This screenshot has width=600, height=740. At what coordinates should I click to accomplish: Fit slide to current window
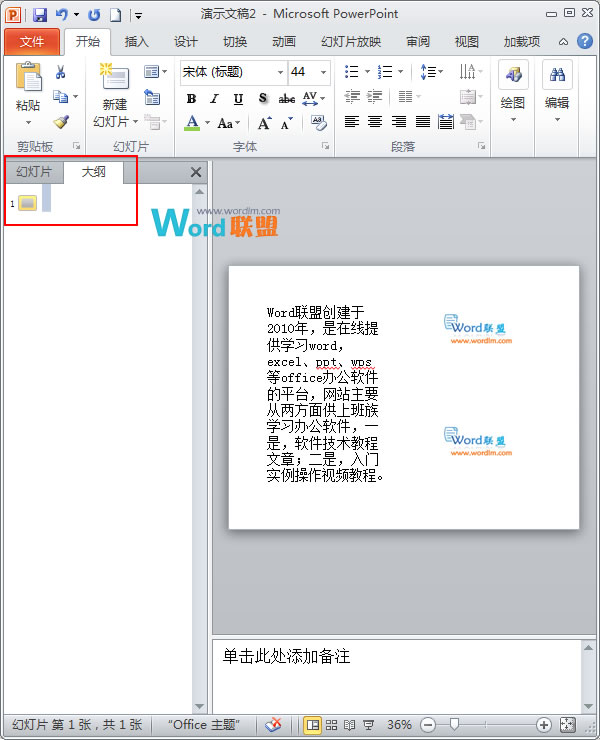pyautogui.click(x=567, y=724)
